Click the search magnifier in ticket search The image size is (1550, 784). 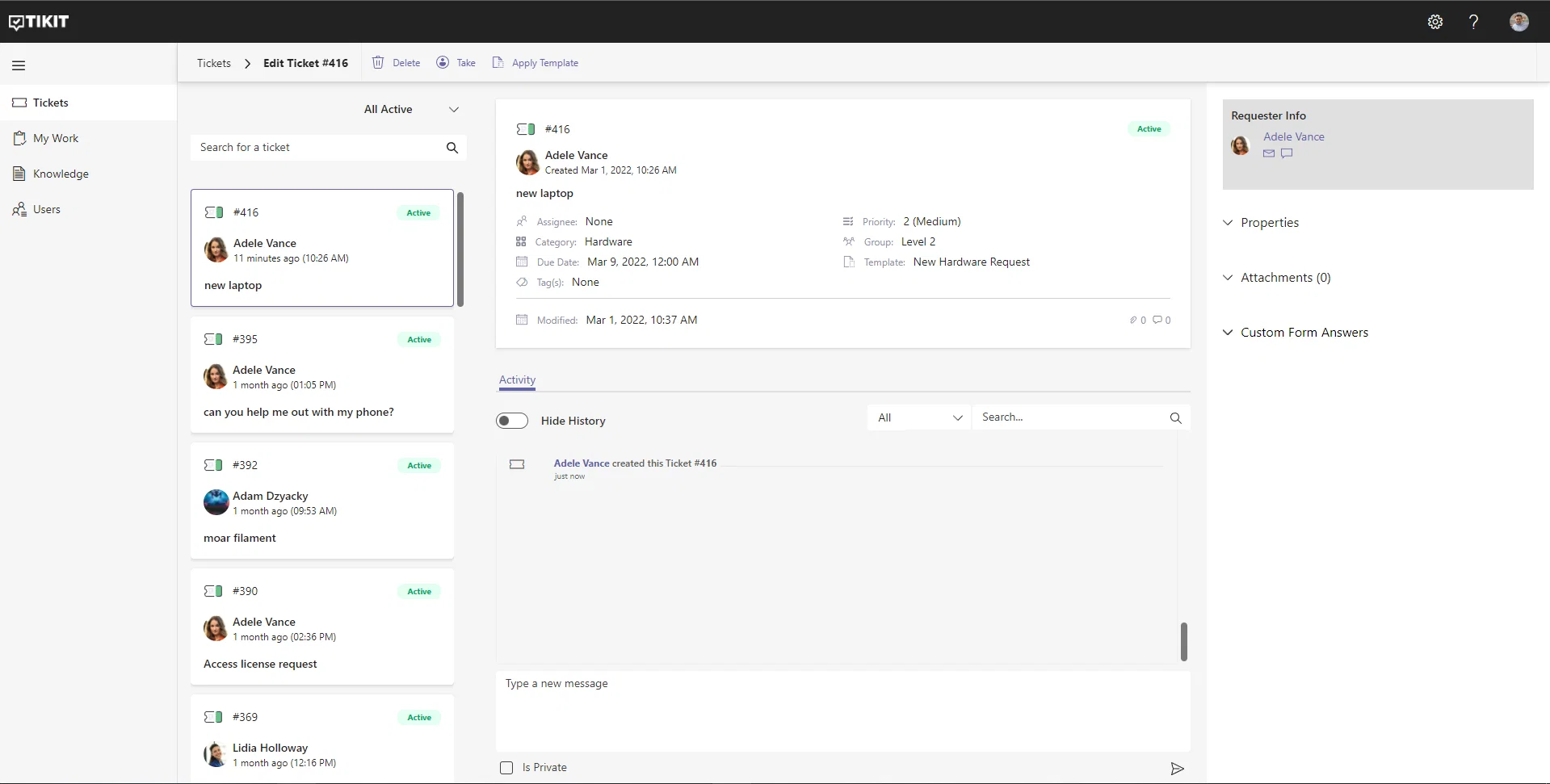tap(452, 148)
